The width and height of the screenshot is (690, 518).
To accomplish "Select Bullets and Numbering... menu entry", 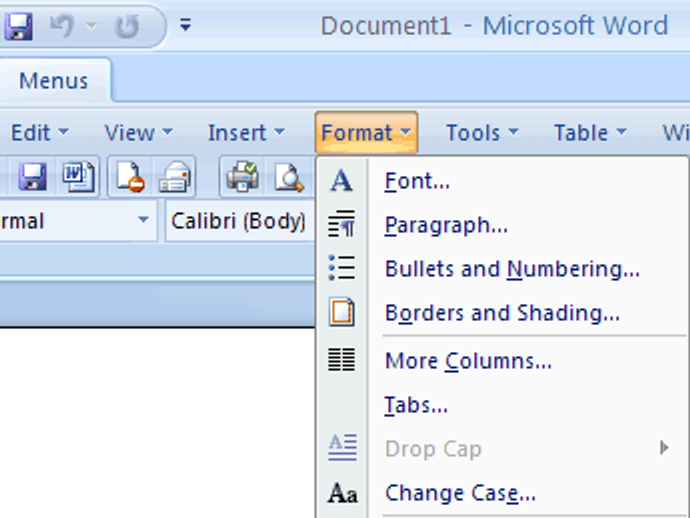I will pos(502,269).
